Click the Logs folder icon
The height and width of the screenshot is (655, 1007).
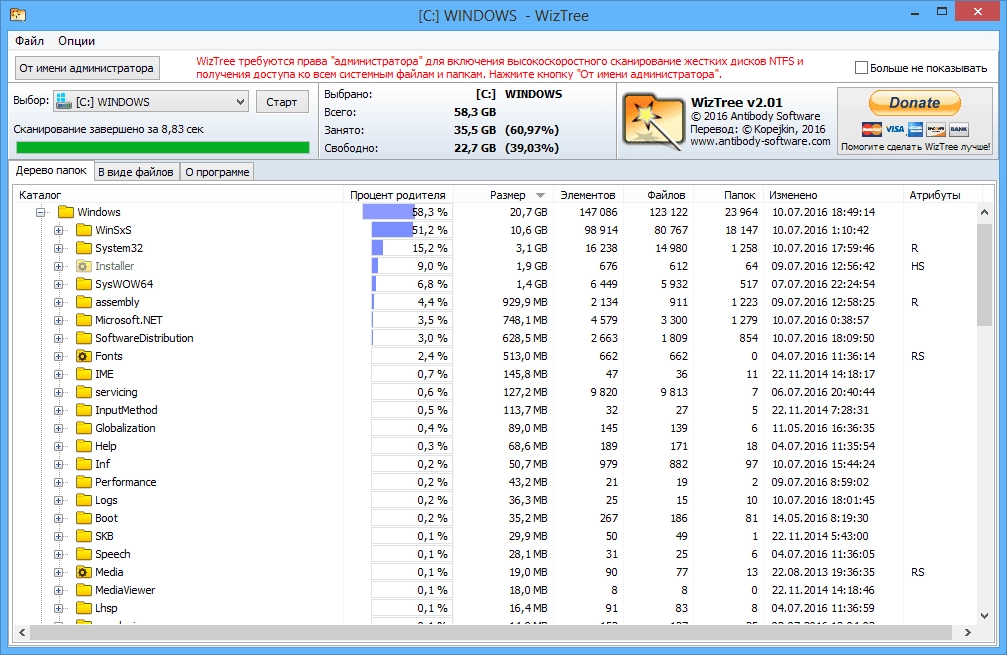click(x=84, y=500)
